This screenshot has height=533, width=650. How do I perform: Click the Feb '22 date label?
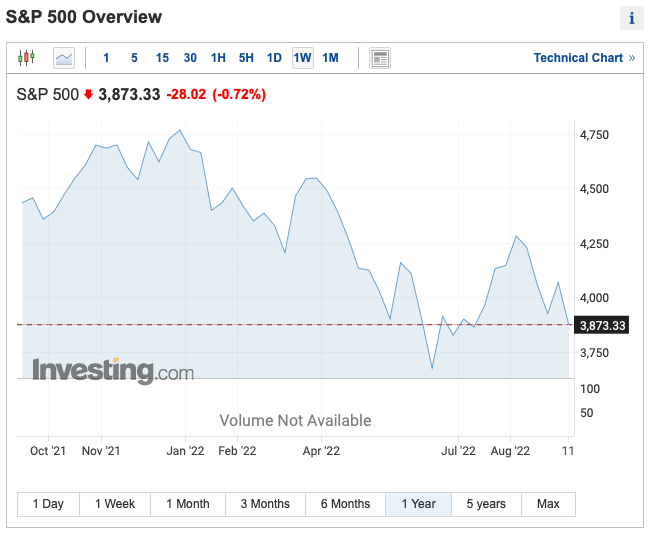pyautogui.click(x=237, y=451)
